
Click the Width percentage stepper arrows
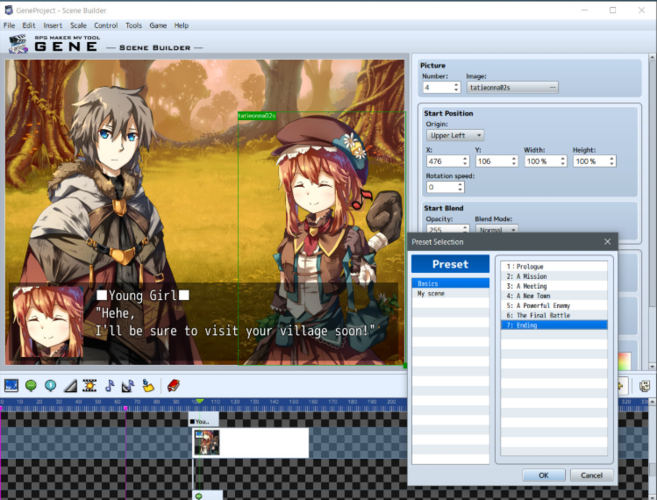coord(563,161)
